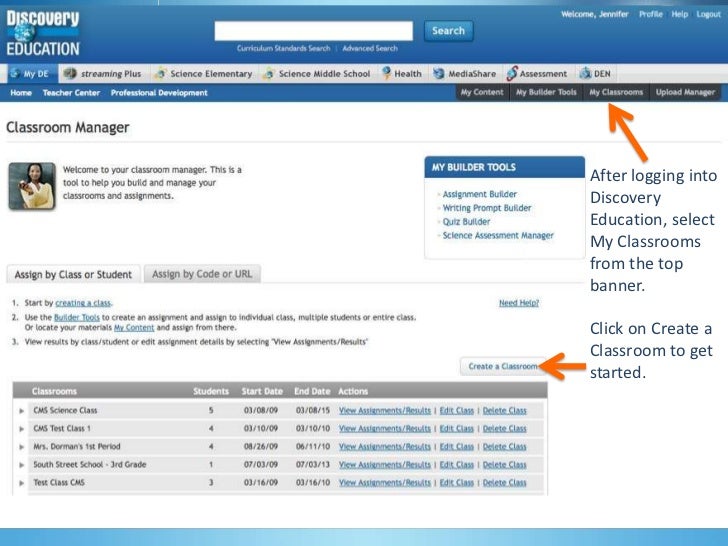Click the Discovery Education logo
This screenshot has width=728, height=546.
tap(43, 33)
